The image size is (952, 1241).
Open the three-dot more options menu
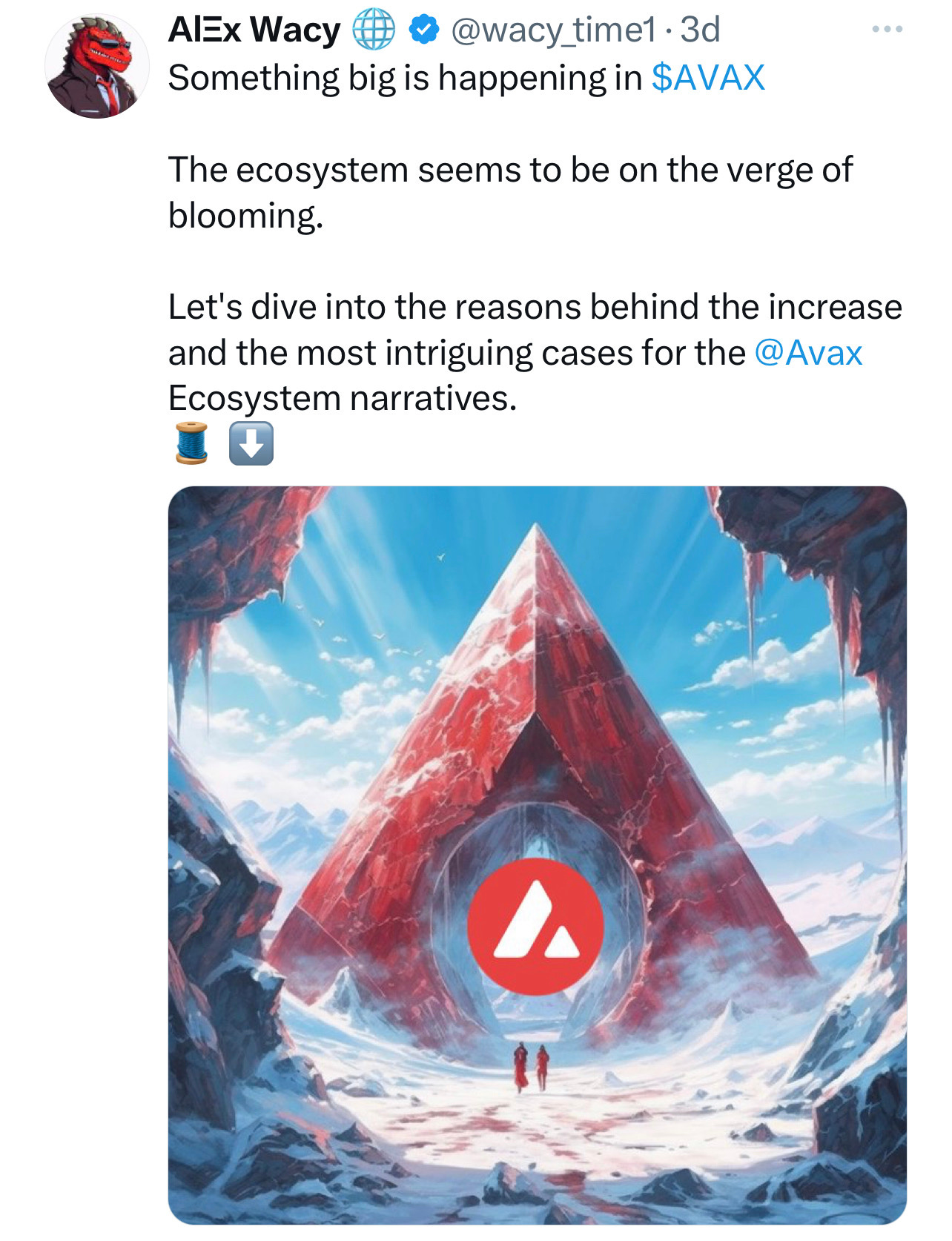[x=887, y=30]
